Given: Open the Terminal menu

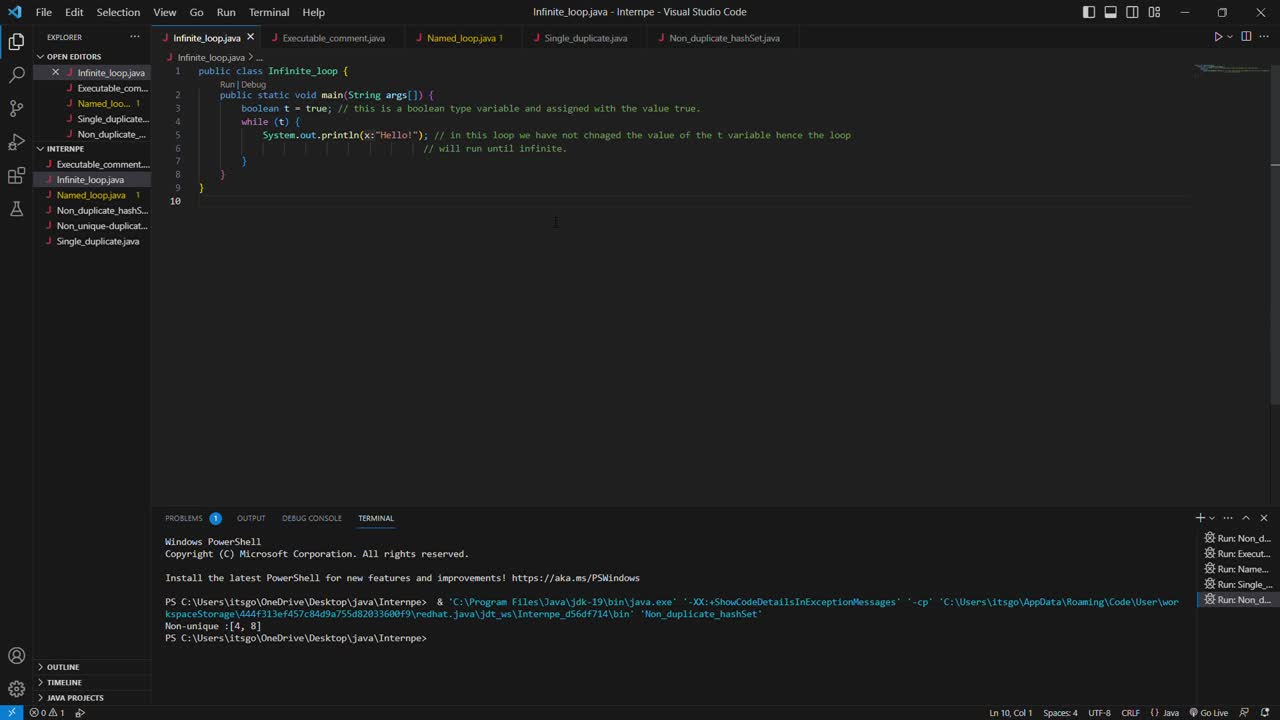Looking at the screenshot, I should (x=269, y=12).
